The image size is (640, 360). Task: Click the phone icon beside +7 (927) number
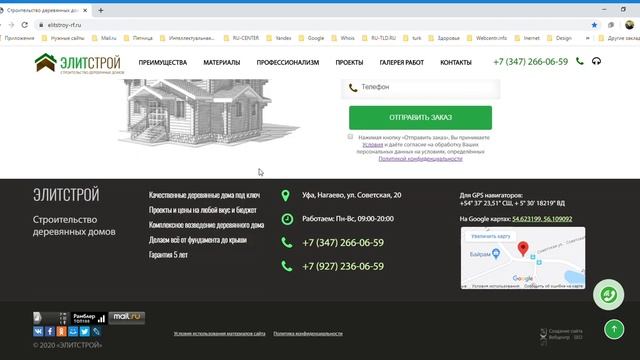pyautogui.click(x=287, y=267)
